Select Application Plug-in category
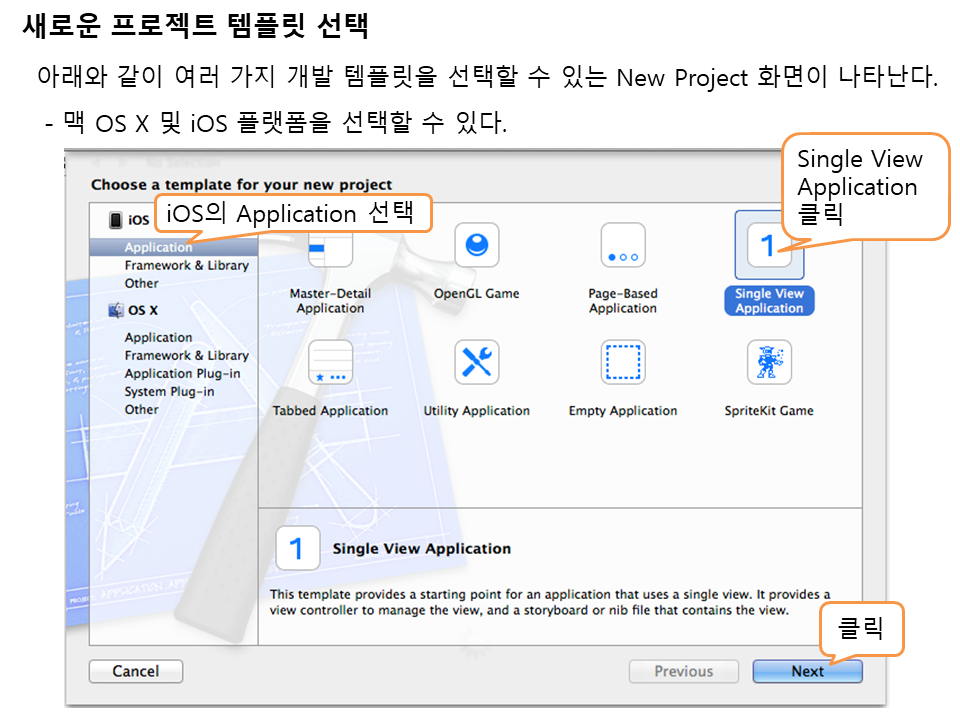 tap(182, 373)
